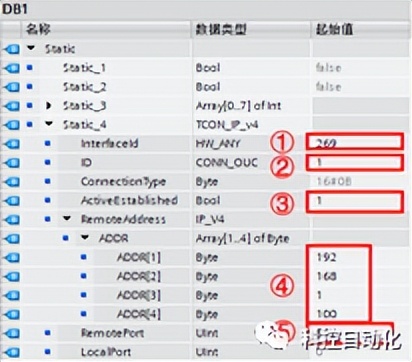
Task: Collapse the RemoteAddress node
Action: 67,219
